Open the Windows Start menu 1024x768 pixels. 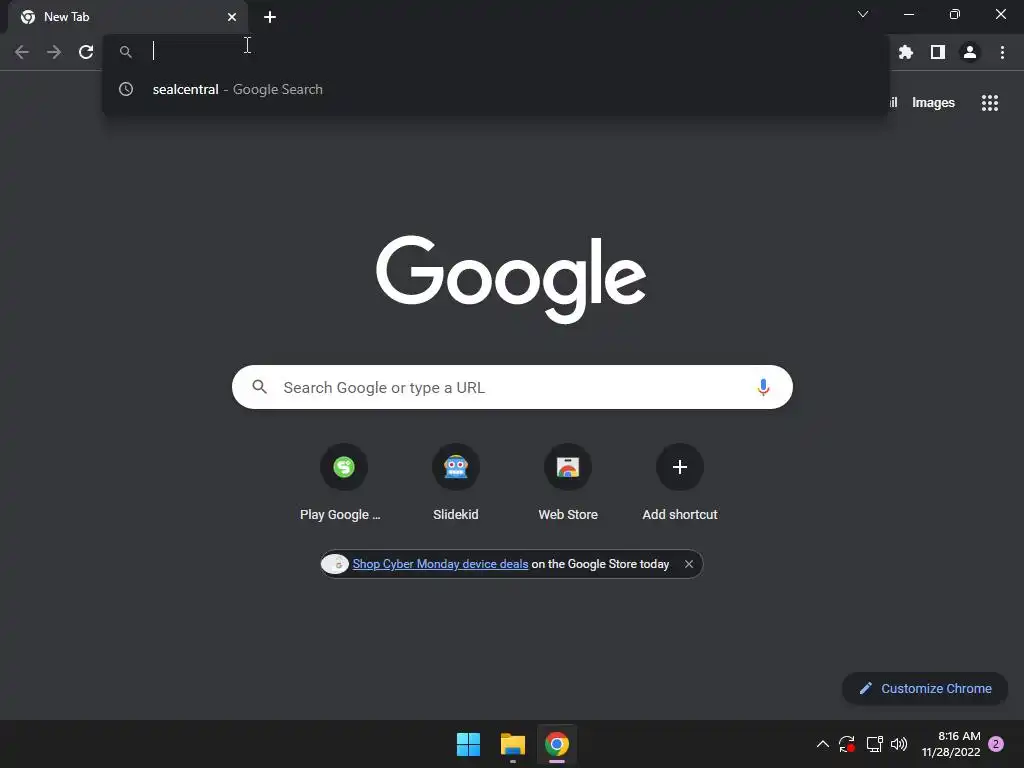tap(468, 744)
